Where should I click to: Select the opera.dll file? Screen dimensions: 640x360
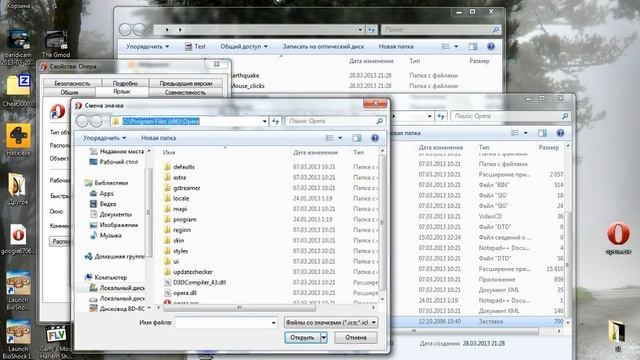[x=185, y=293]
